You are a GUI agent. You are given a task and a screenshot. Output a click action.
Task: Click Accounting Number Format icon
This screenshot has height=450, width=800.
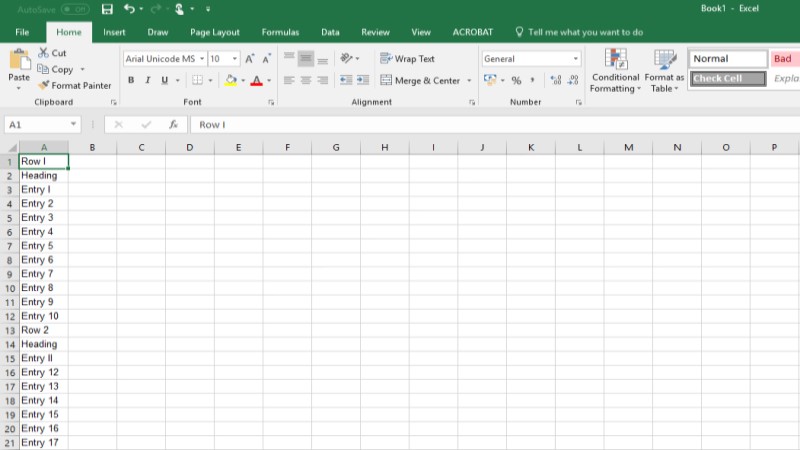point(490,80)
